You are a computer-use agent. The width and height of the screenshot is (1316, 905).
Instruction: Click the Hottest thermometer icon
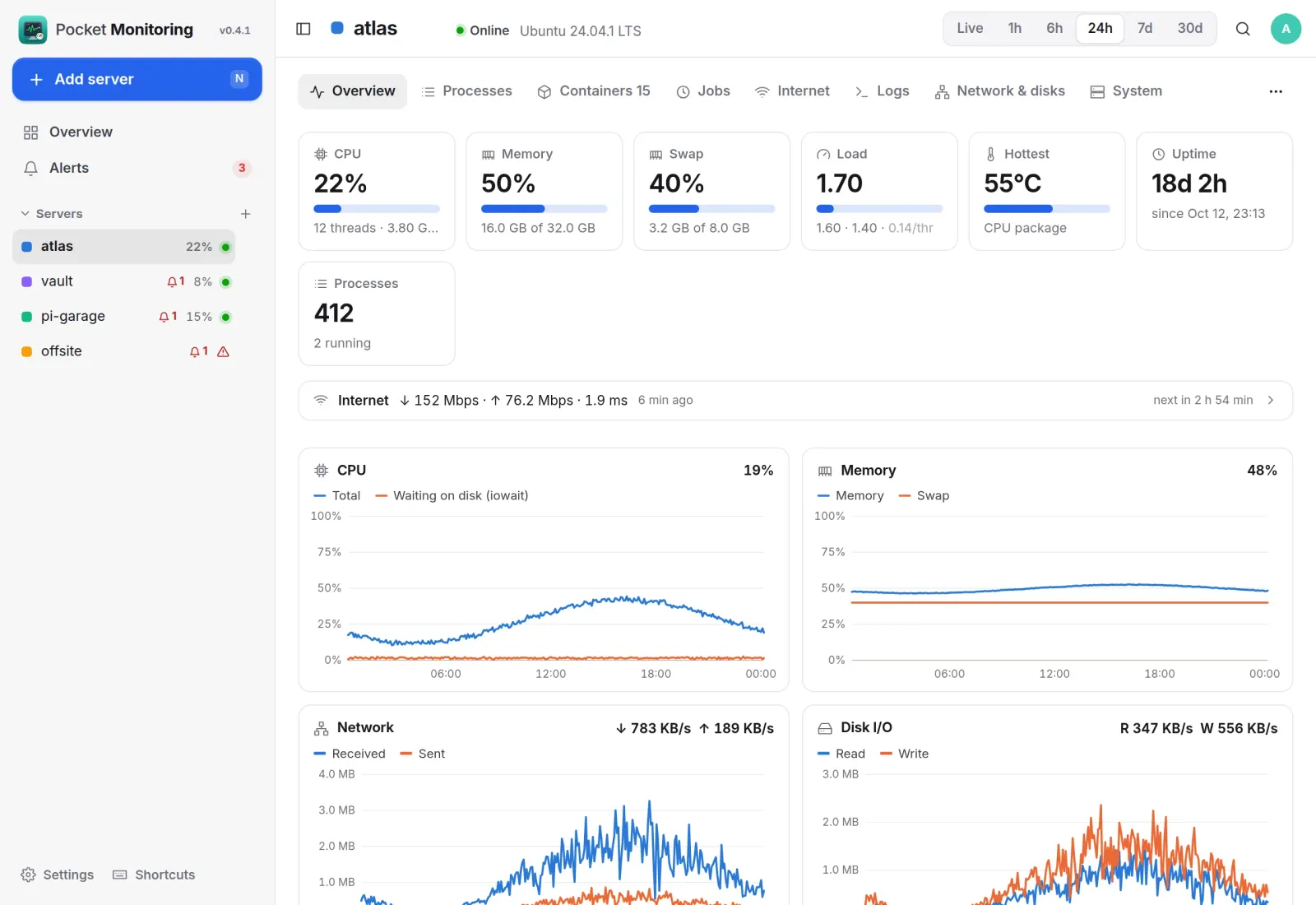[x=990, y=154]
